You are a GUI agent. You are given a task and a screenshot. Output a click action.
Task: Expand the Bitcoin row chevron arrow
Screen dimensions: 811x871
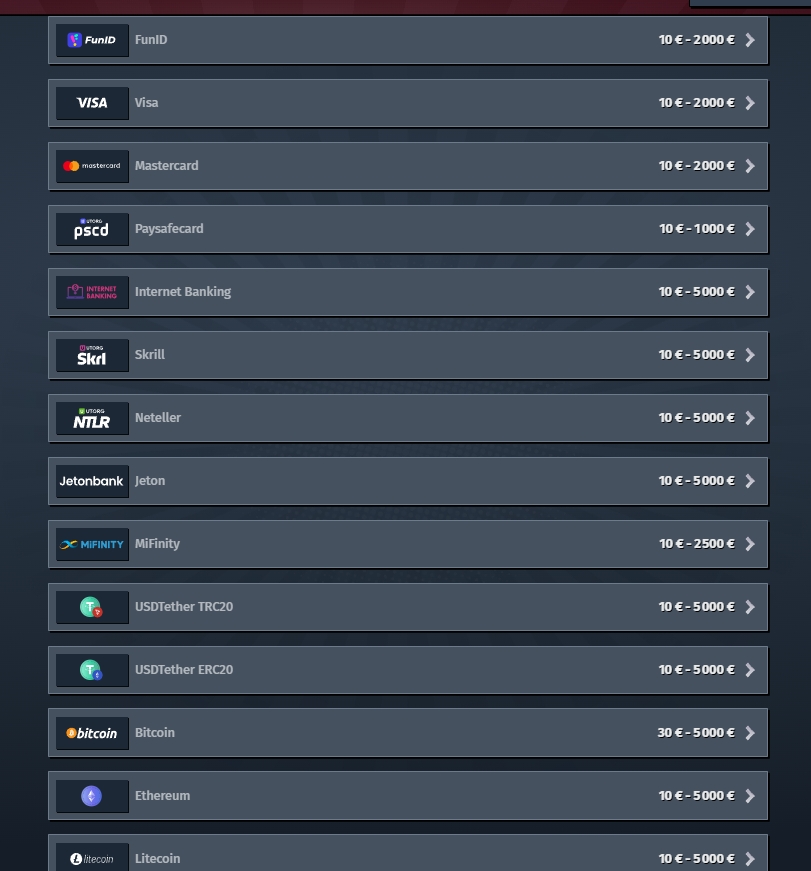tap(750, 733)
